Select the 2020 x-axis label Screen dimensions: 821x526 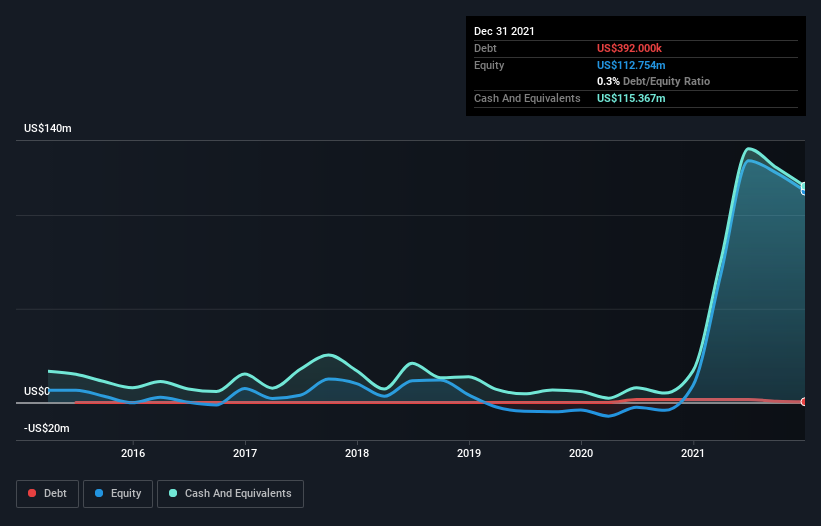(x=581, y=453)
